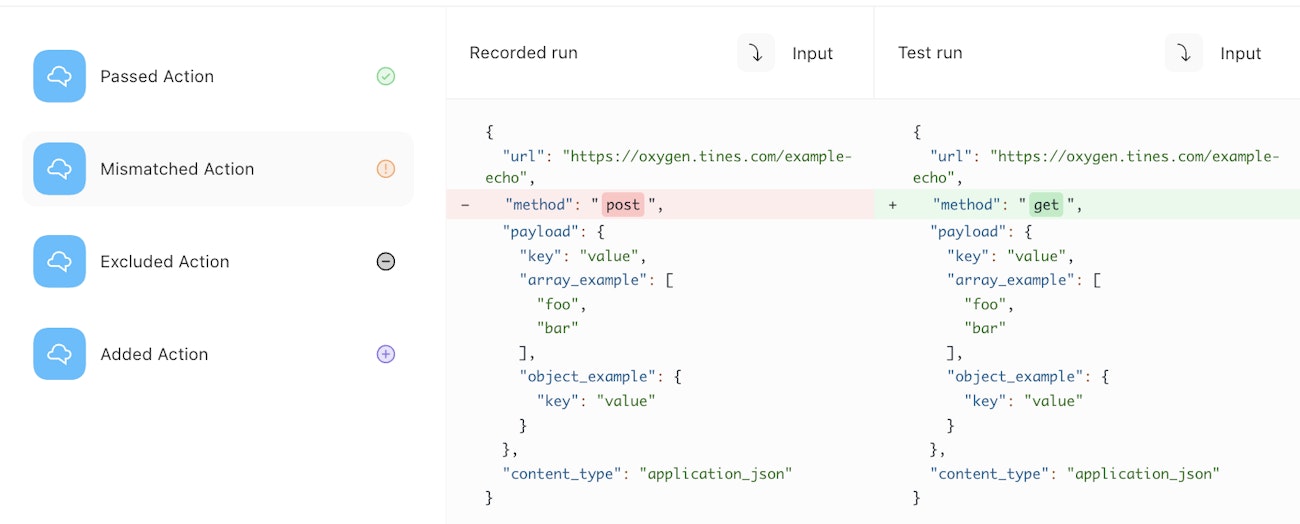
Task: Select the Mismatched Action list item
Action: click(x=177, y=169)
